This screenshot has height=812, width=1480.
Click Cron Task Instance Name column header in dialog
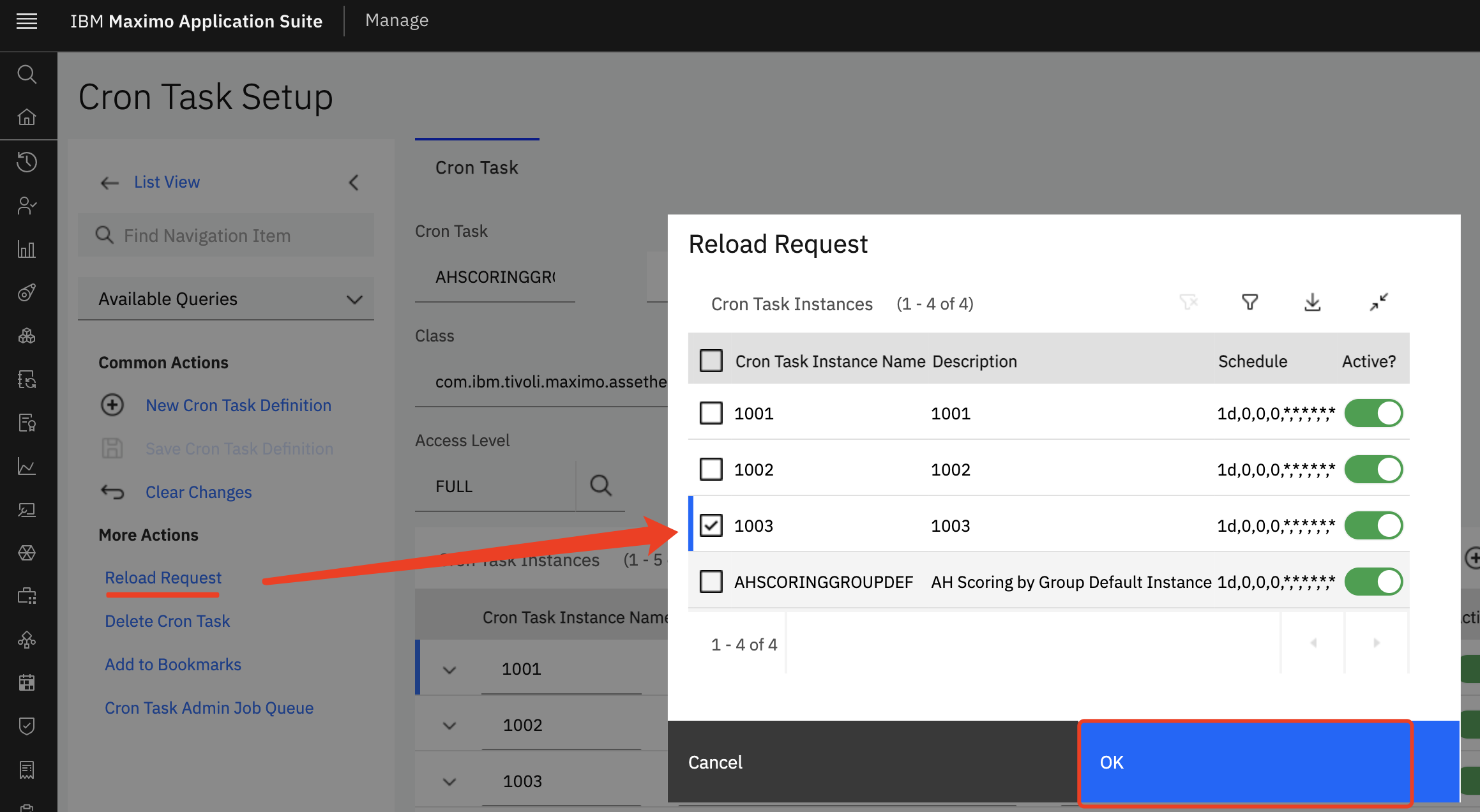(x=830, y=361)
